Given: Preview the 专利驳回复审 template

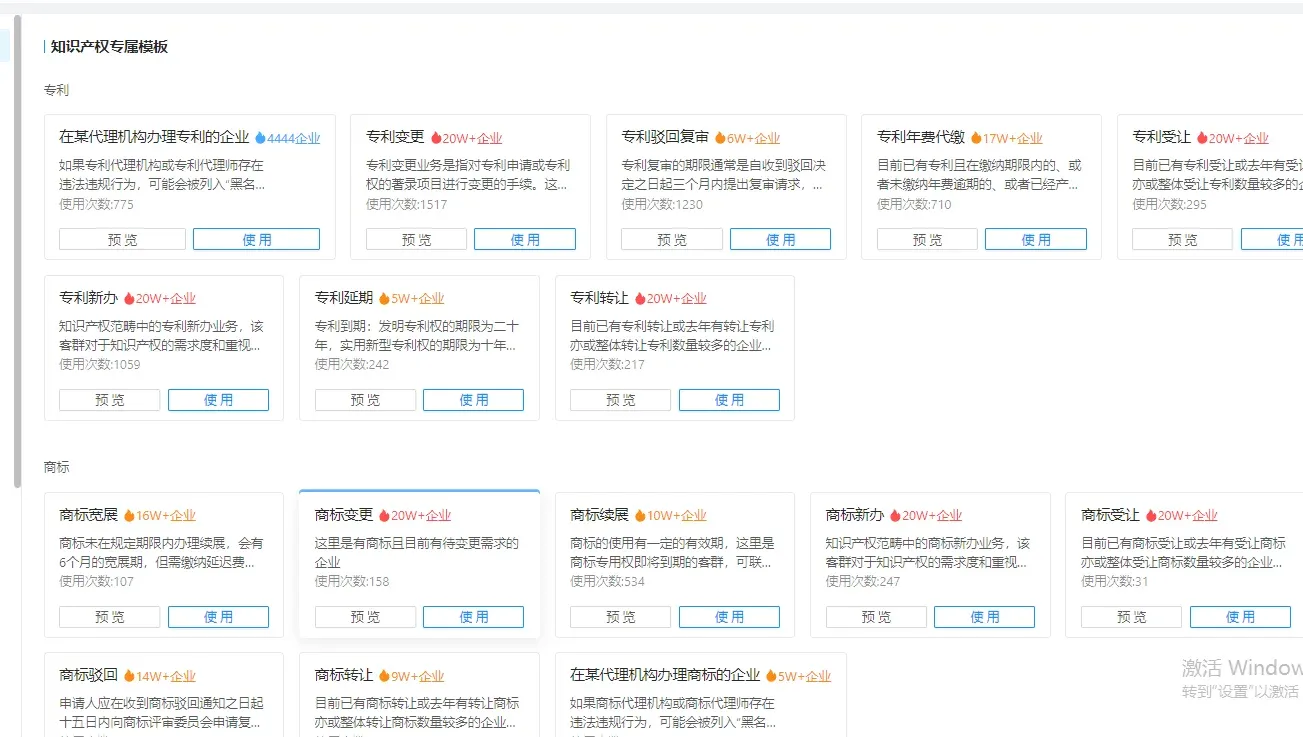Looking at the screenshot, I should (x=672, y=239).
